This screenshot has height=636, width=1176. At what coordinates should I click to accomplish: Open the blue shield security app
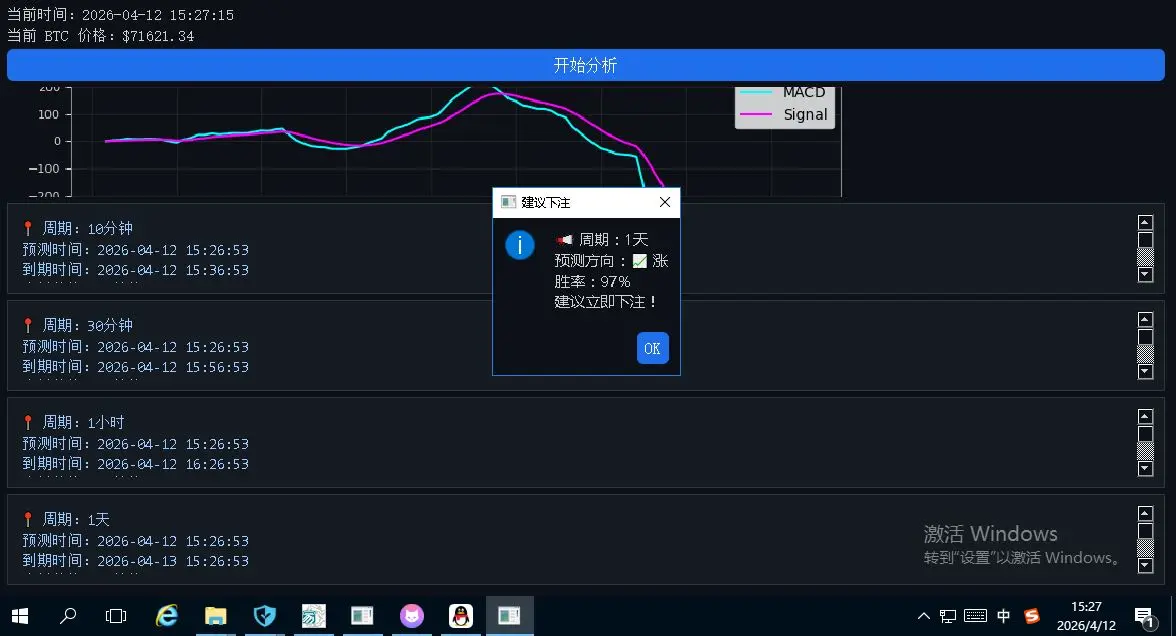pos(265,616)
